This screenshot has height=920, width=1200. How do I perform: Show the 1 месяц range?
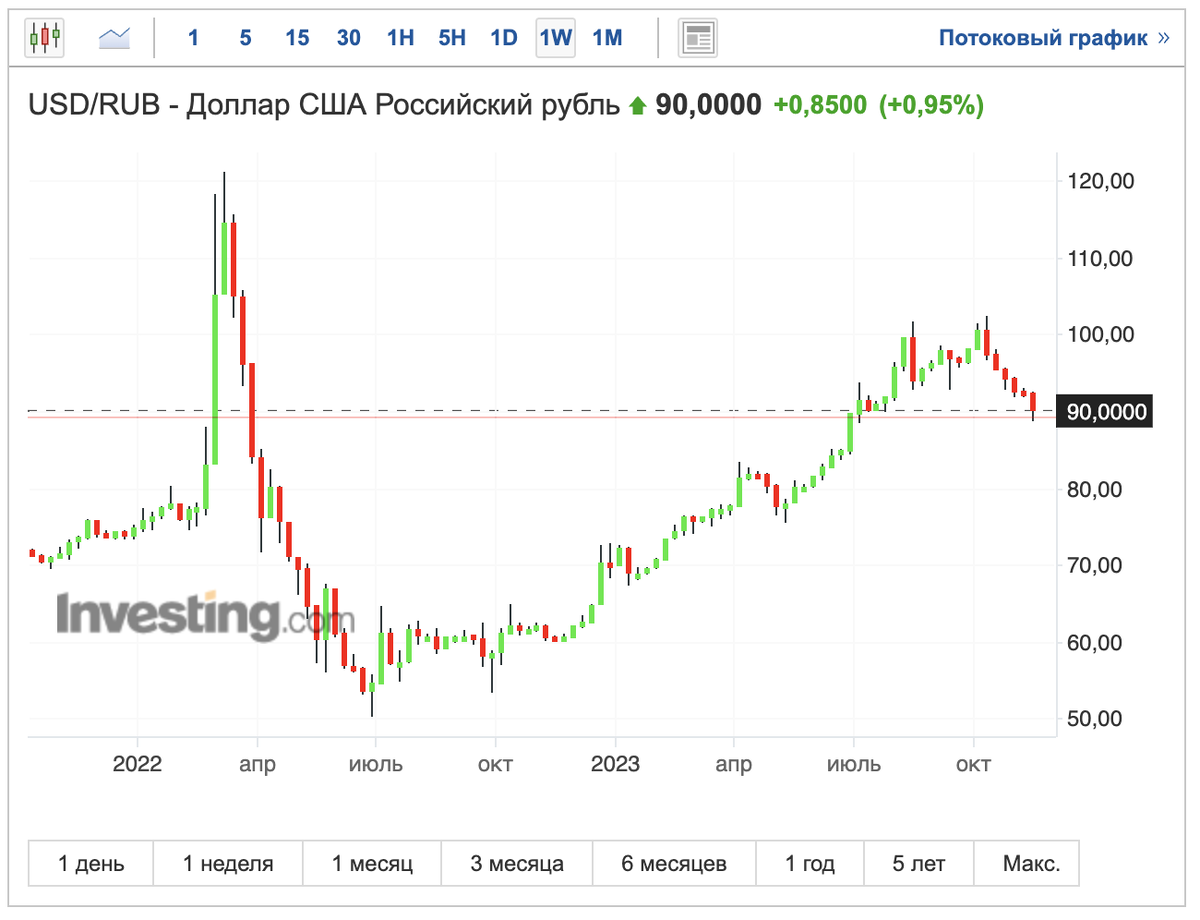(x=372, y=863)
